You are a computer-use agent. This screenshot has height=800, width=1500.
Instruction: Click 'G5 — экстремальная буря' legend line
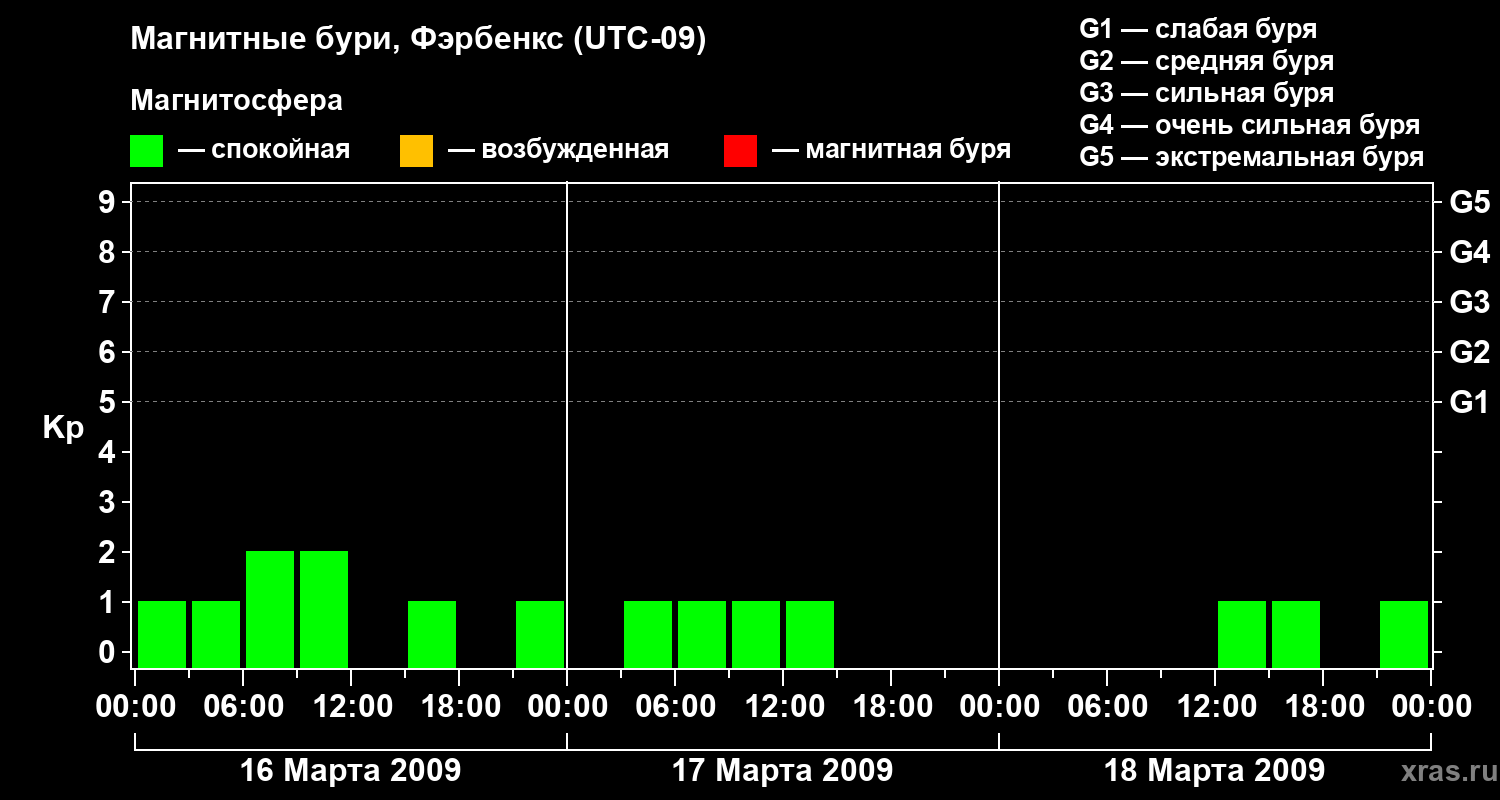tap(1252, 157)
